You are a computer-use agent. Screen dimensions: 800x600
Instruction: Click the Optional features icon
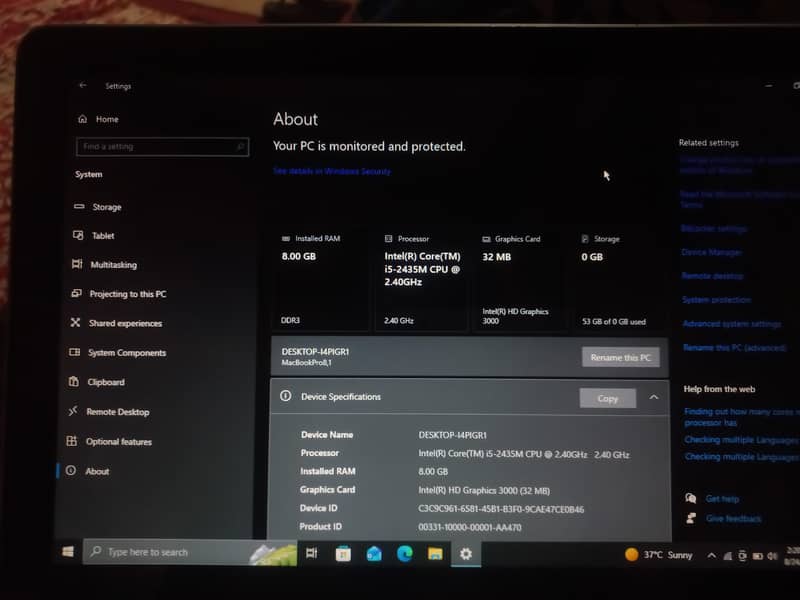click(x=72, y=441)
